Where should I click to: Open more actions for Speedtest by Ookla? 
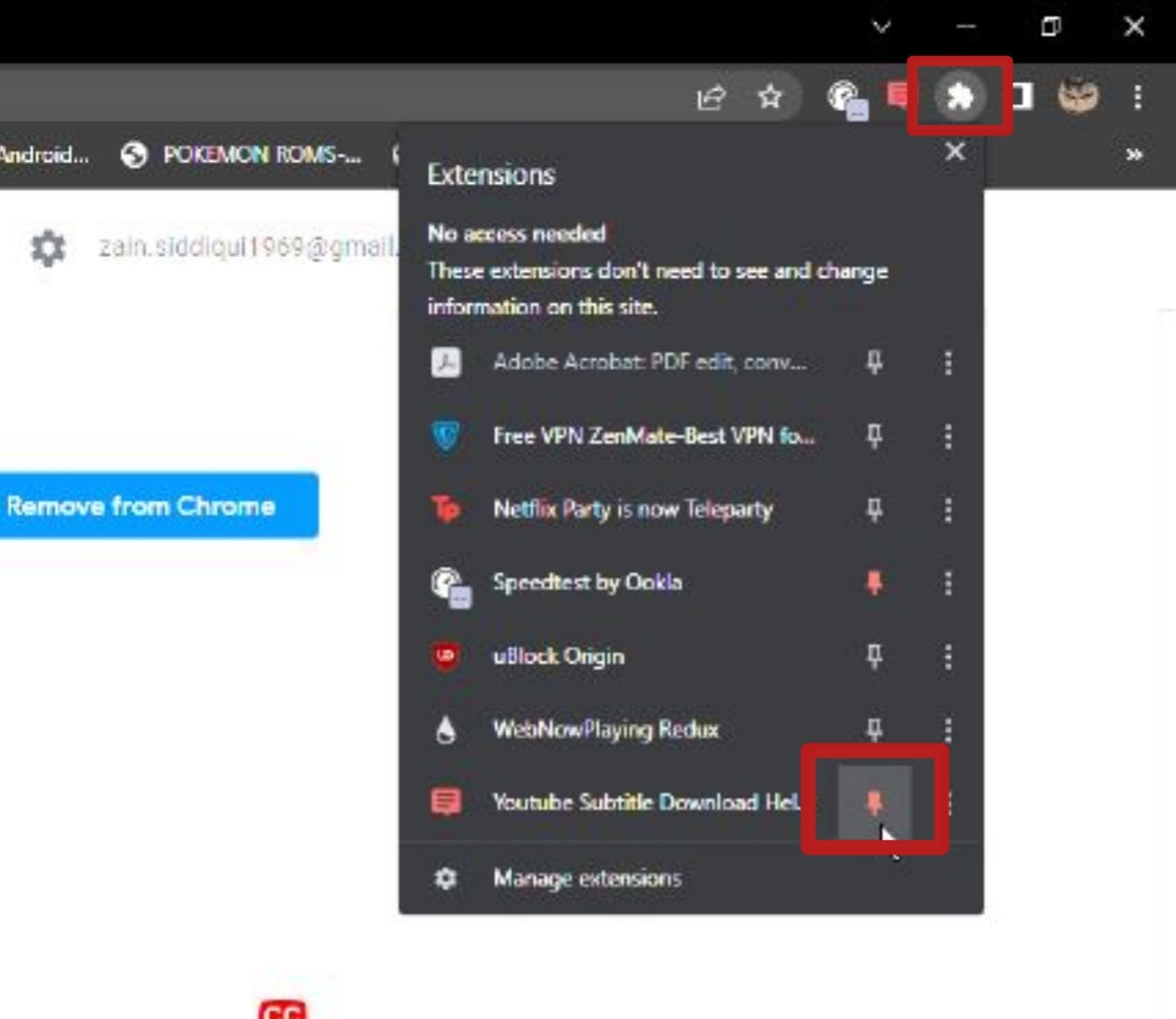(948, 583)
